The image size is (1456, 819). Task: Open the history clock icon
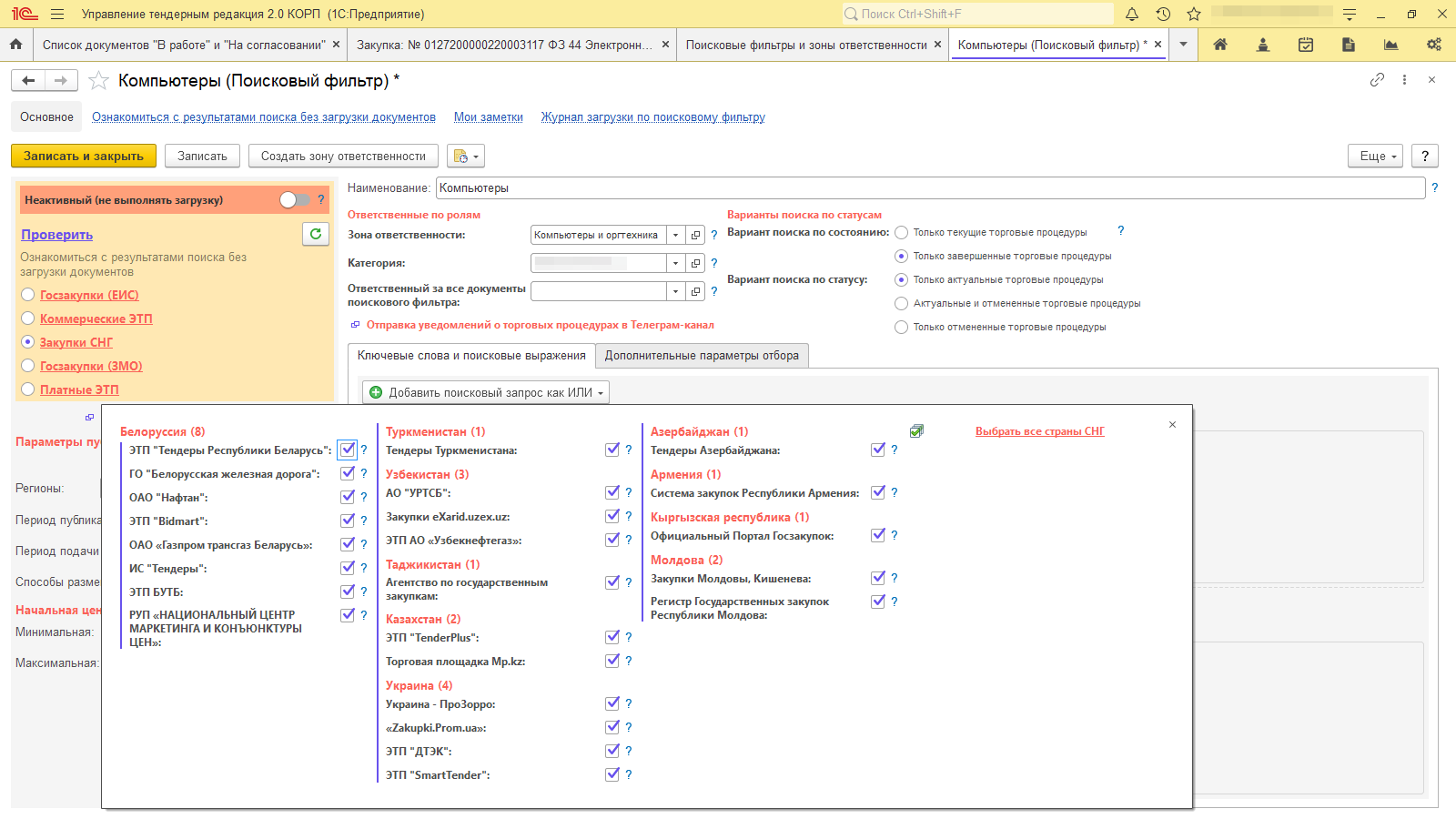click(x=1163, y=15)
